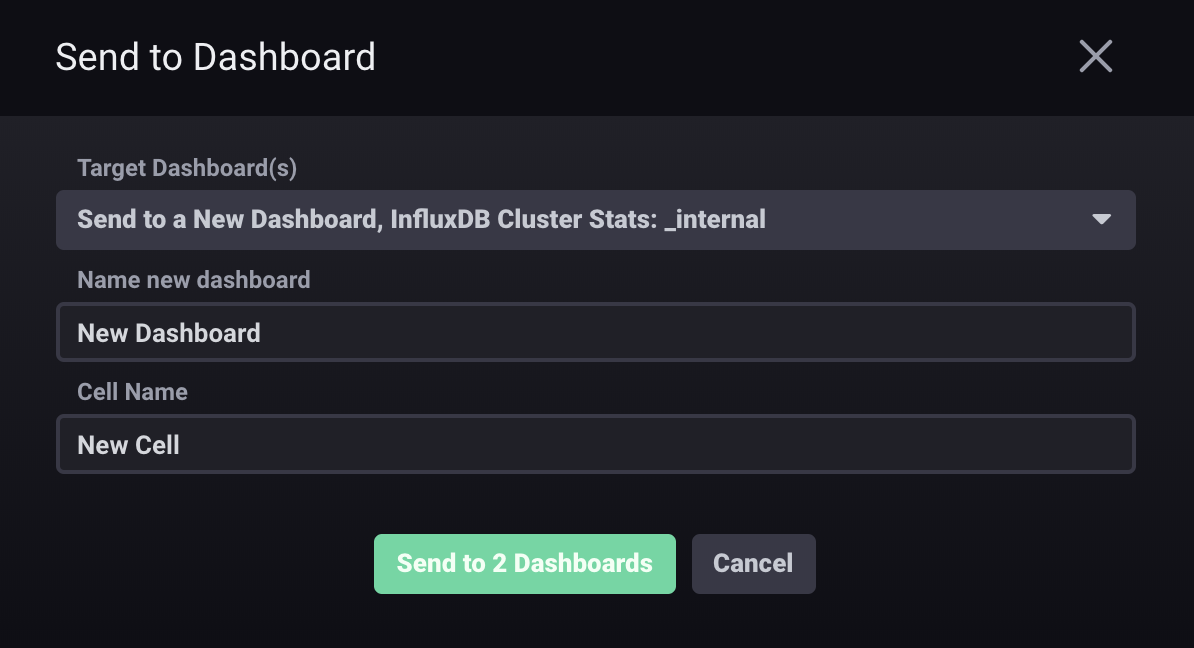
Task: Click the Cancel button
Action: tap(753, 563)
